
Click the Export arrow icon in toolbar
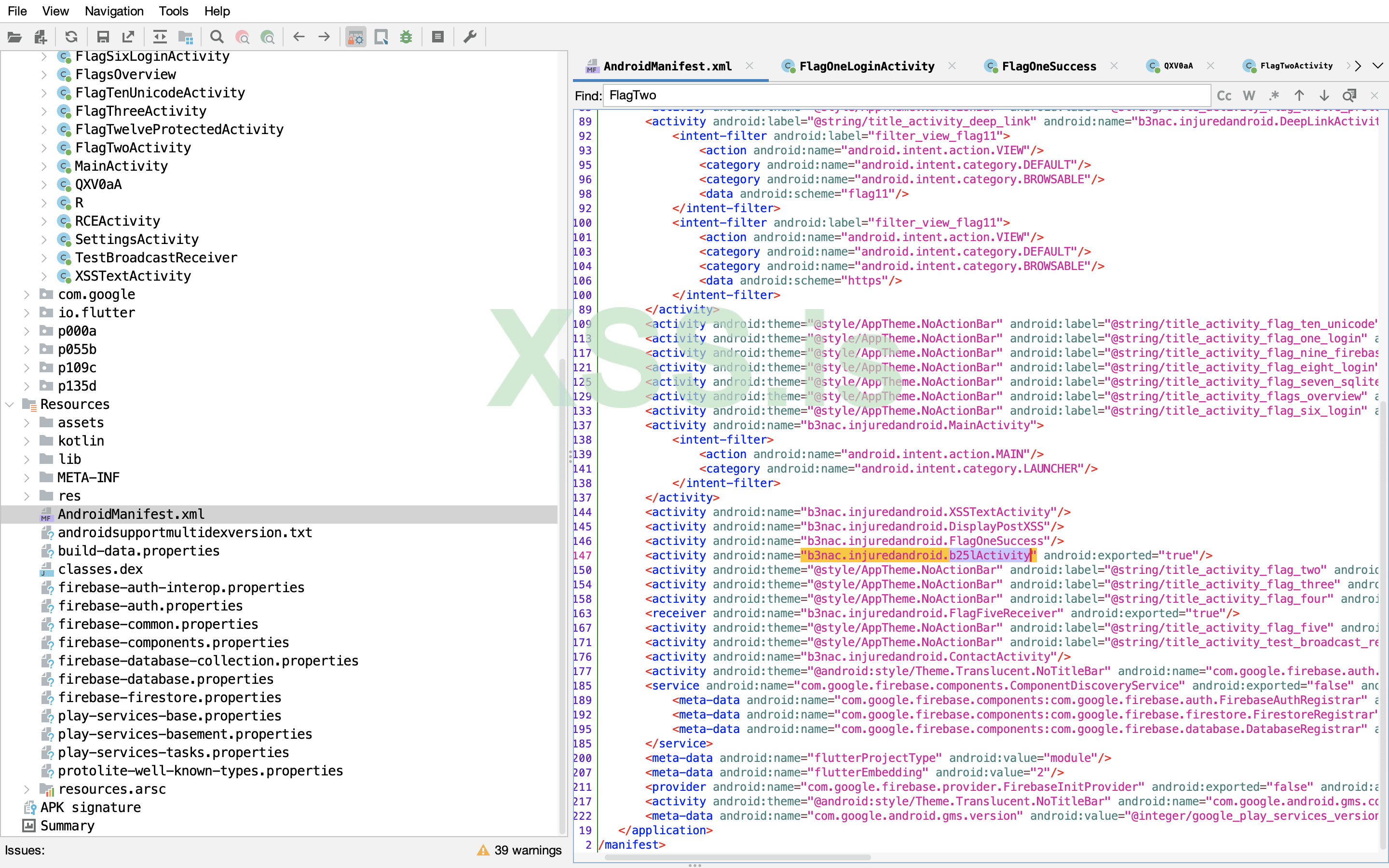[x=128, y=37]
